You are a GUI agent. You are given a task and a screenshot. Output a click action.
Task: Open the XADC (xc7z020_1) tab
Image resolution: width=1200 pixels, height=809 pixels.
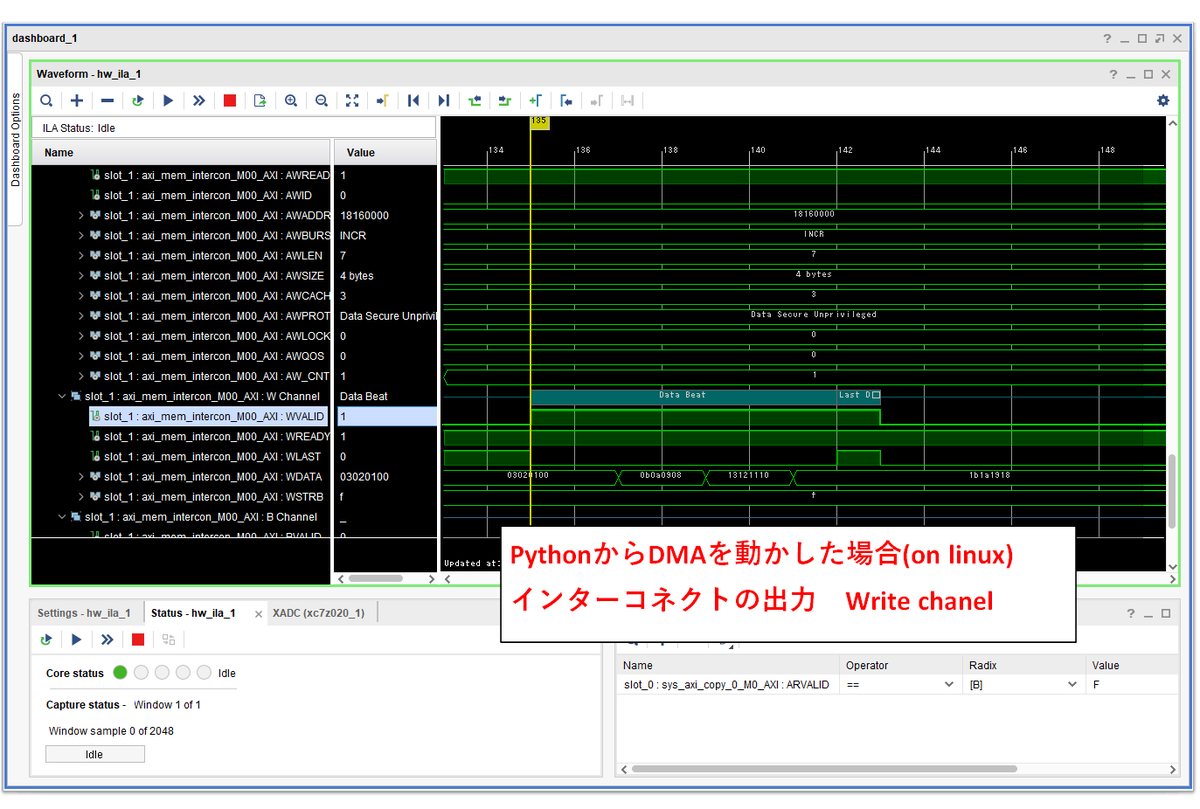point(318,613)
